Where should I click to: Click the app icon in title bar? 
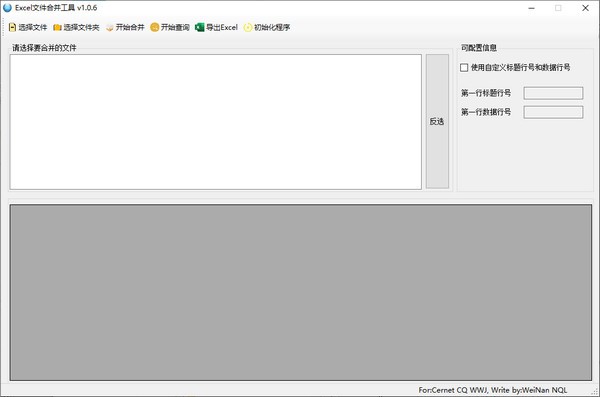(x=7, y=8)
